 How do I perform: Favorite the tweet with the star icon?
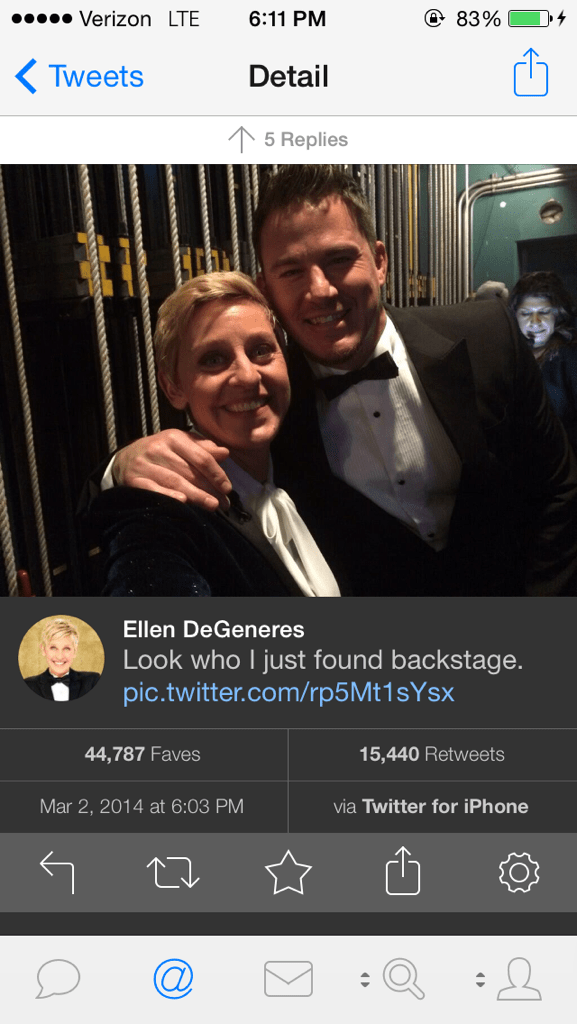pos(288,872)
